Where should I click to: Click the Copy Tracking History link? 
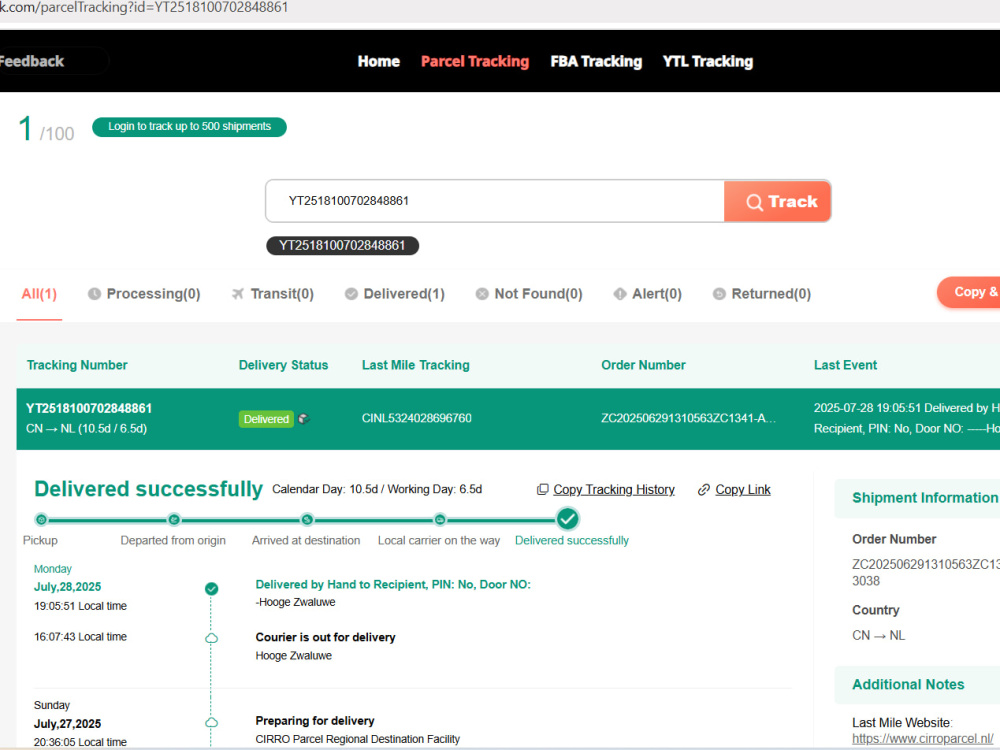pyautogui.click(x=614, y=490)
